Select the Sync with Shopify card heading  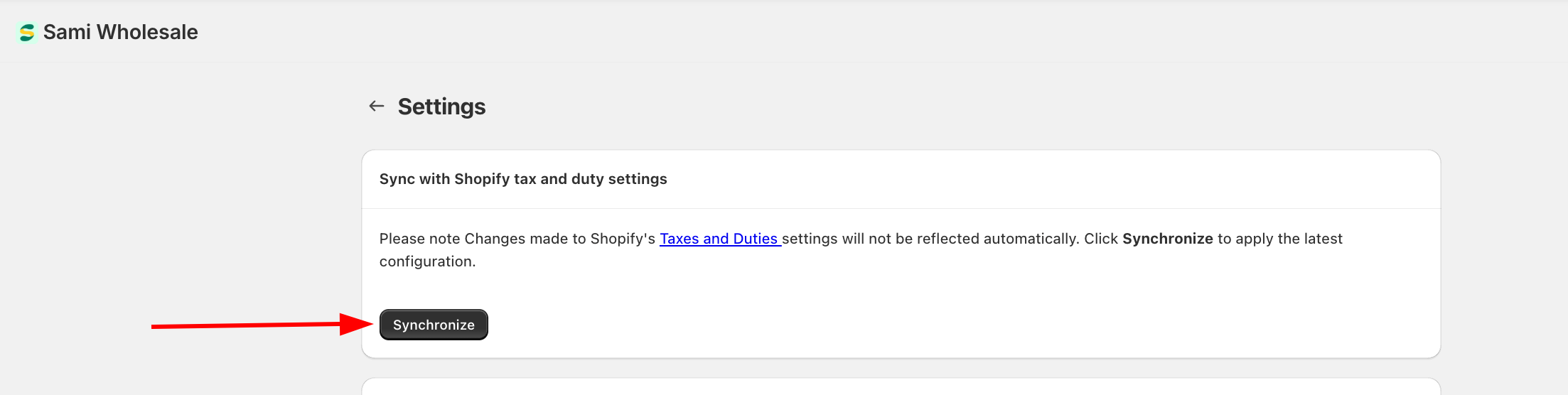(x=522, y=179)
